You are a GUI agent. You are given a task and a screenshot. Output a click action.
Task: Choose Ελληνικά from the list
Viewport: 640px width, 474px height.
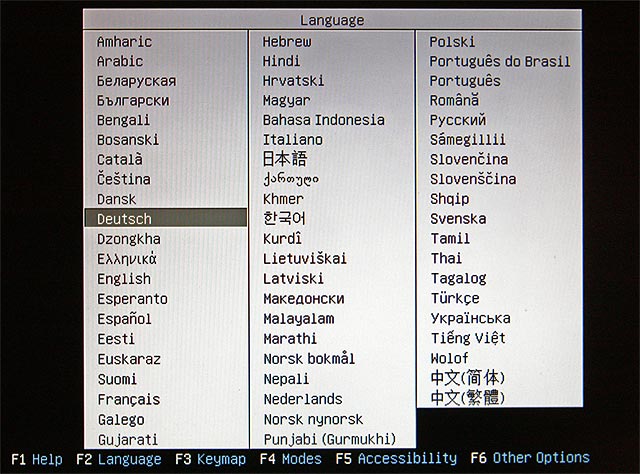[x=127, y=259]
